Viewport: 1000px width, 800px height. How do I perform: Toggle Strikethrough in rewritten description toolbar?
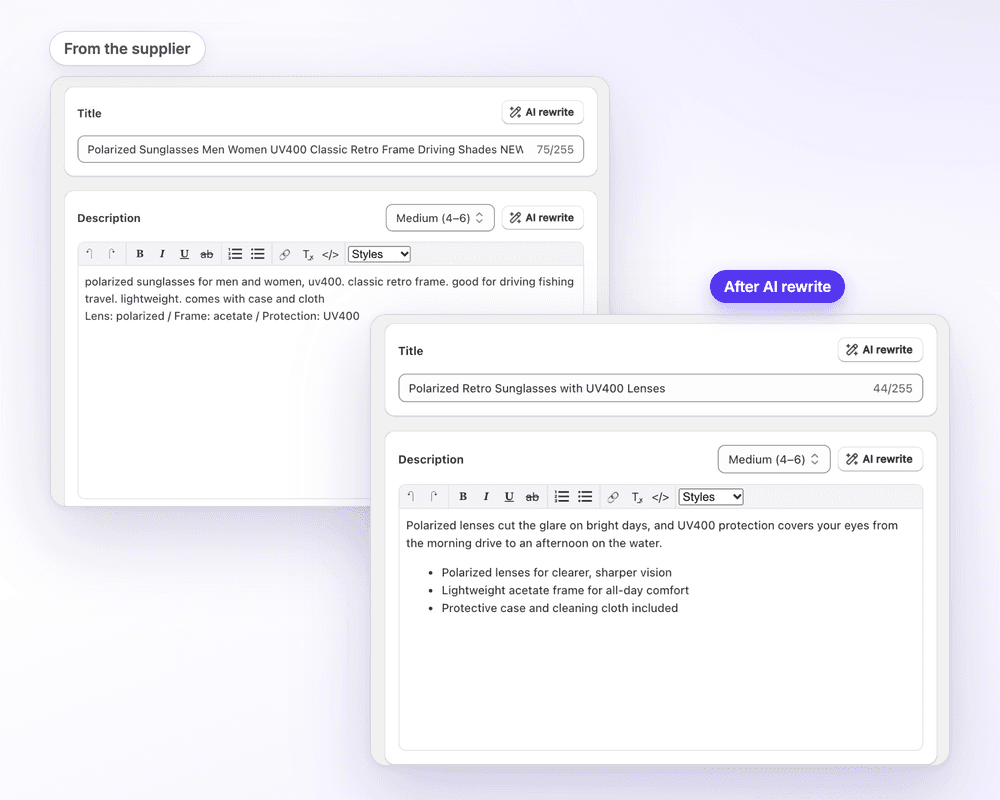pyautogui.click(x=532, y=496)
